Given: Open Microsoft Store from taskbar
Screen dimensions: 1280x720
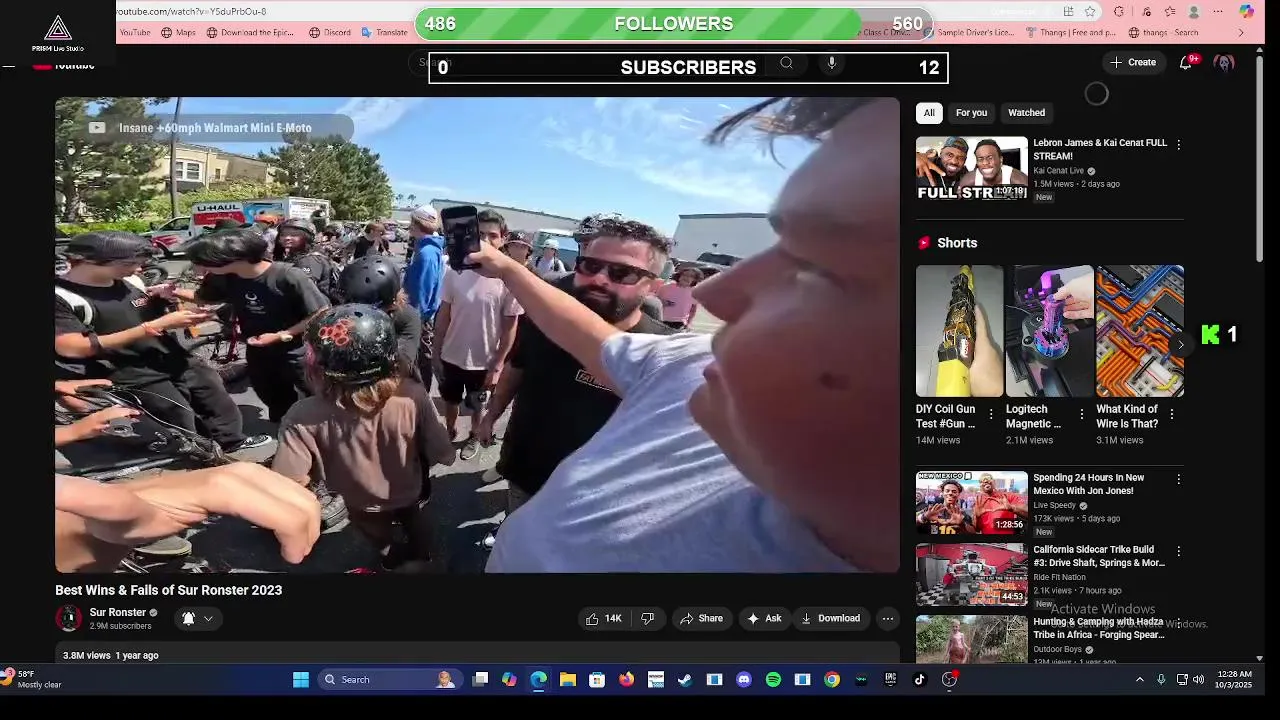Looking at the screenshot, I should (597, 680).
